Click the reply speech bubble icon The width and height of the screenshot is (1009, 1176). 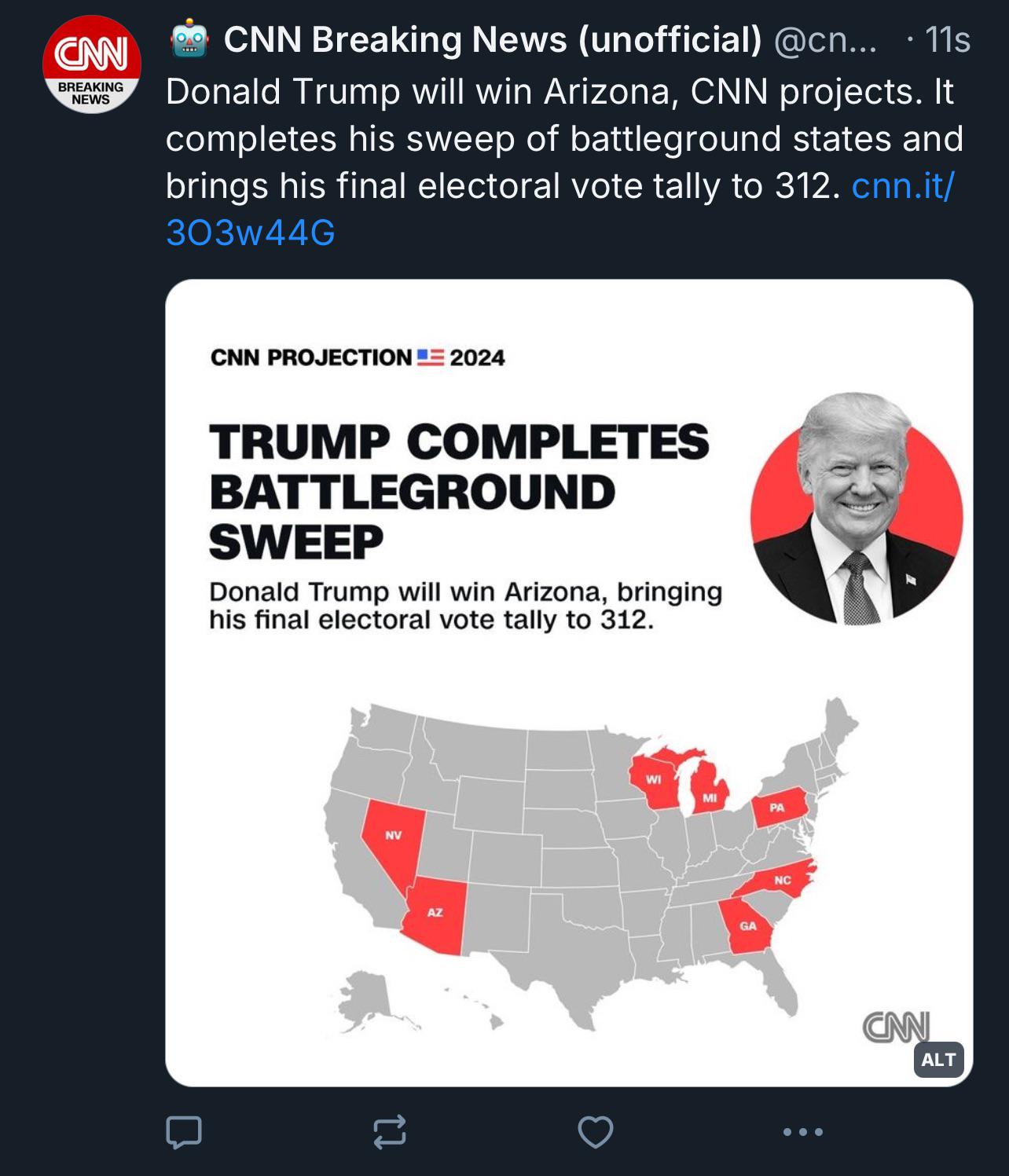click(184, 1132)
